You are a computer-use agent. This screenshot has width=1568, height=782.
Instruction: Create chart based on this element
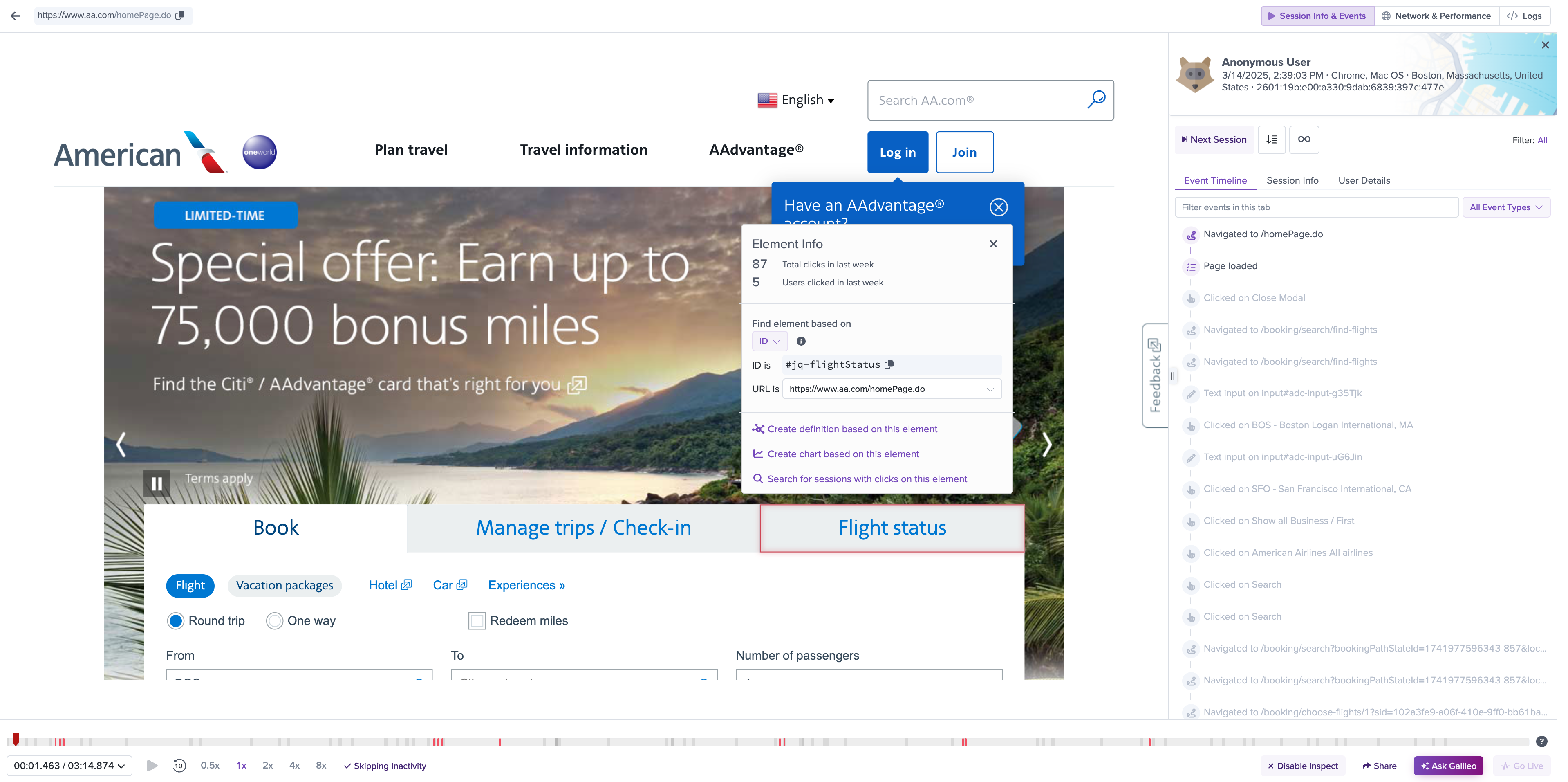[x=836, y=454]
